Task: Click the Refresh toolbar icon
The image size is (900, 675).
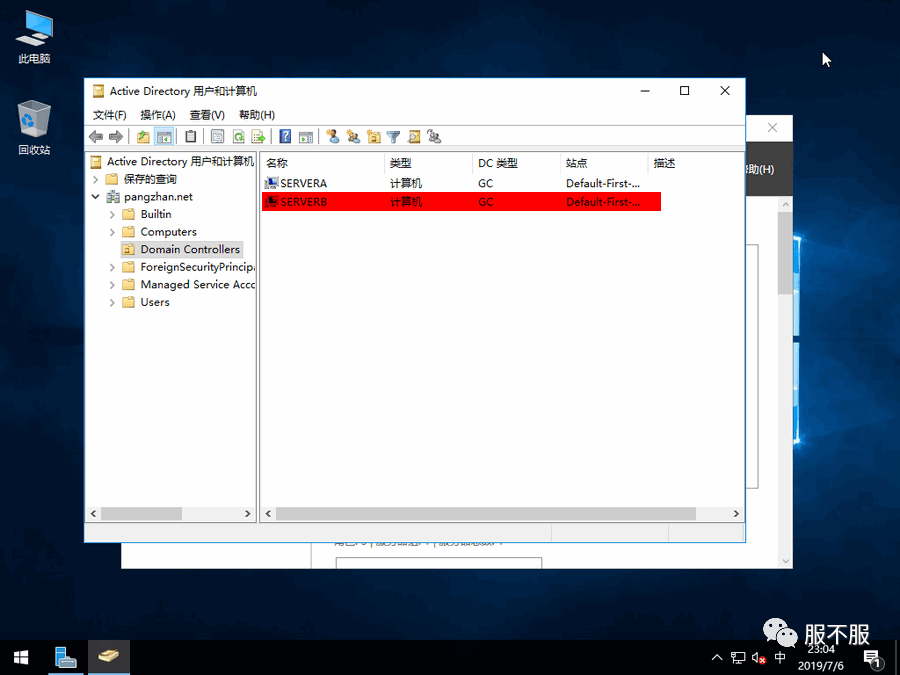Action: tap(238, 137)
